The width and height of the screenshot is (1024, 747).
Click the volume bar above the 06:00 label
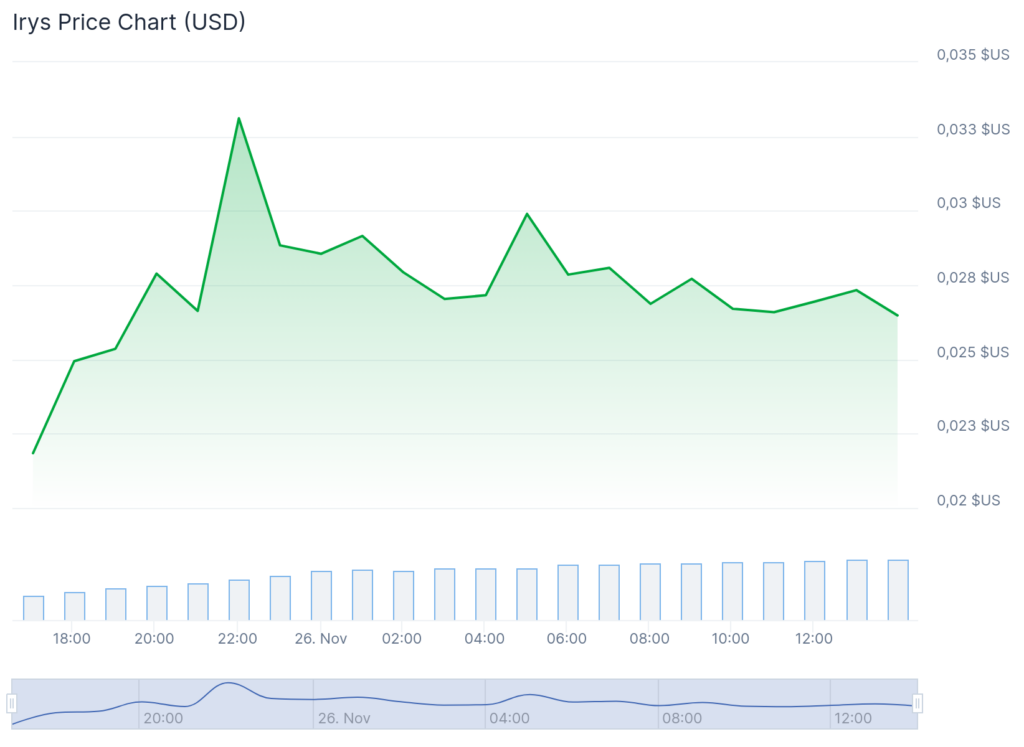pyautogui.click(x=568, y=593)
